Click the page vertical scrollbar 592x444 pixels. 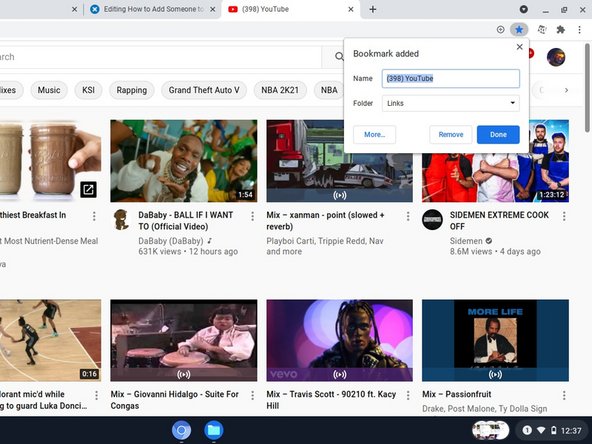587,87
